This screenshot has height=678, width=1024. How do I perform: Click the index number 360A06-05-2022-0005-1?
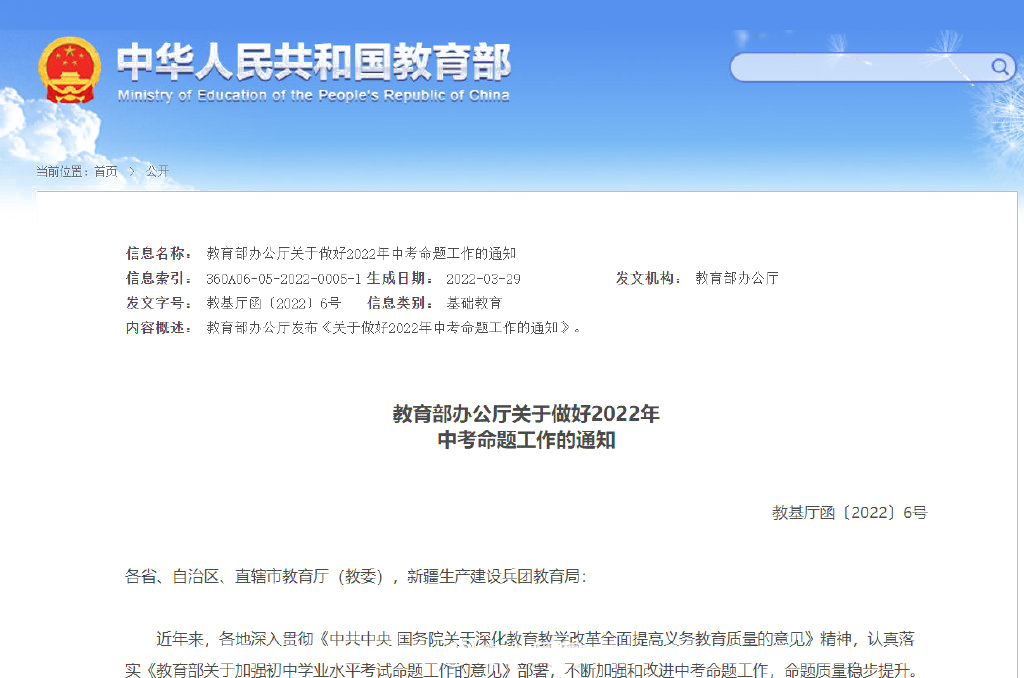click(283, 279)
